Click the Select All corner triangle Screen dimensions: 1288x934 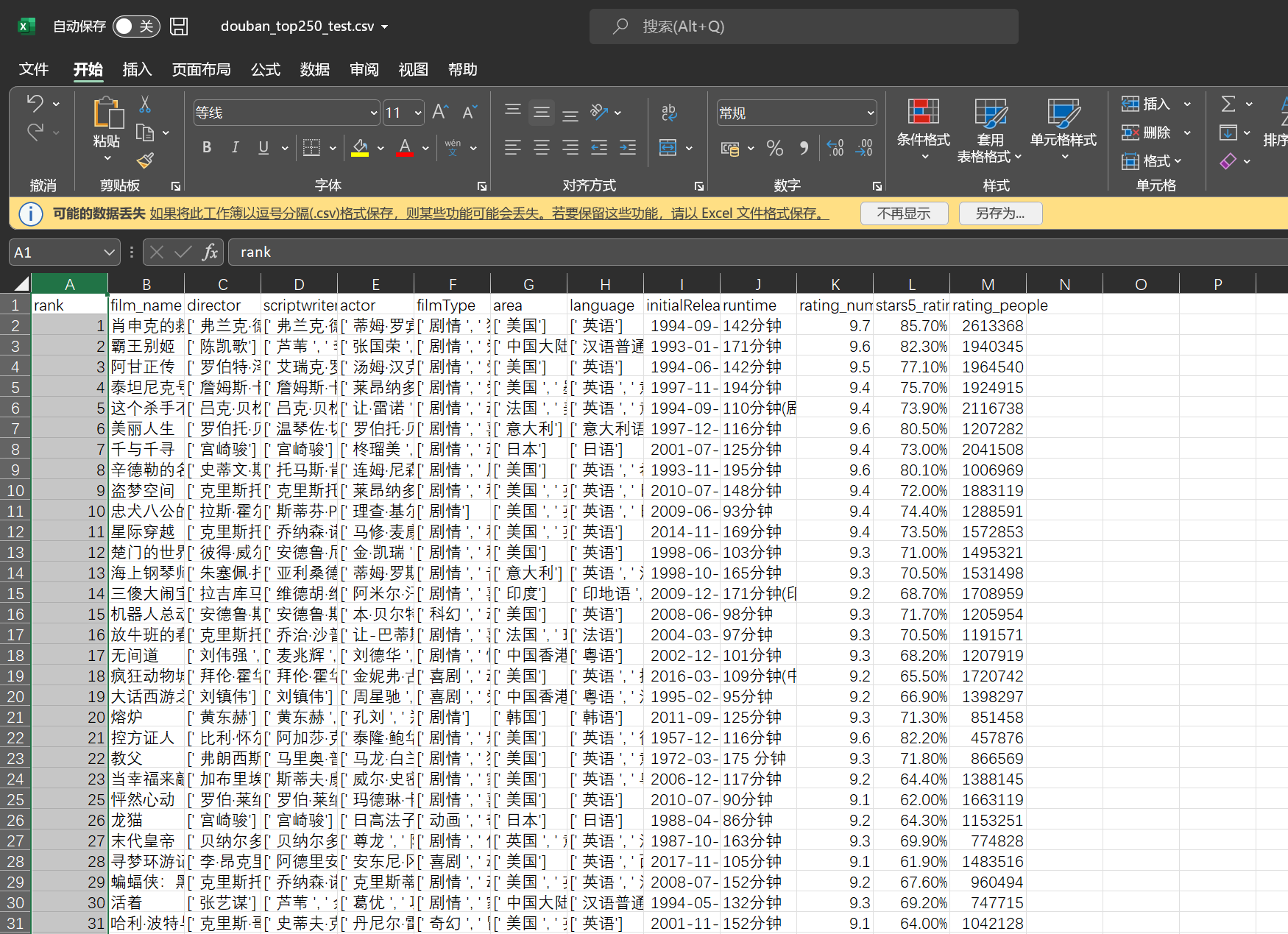click(21, 283)
